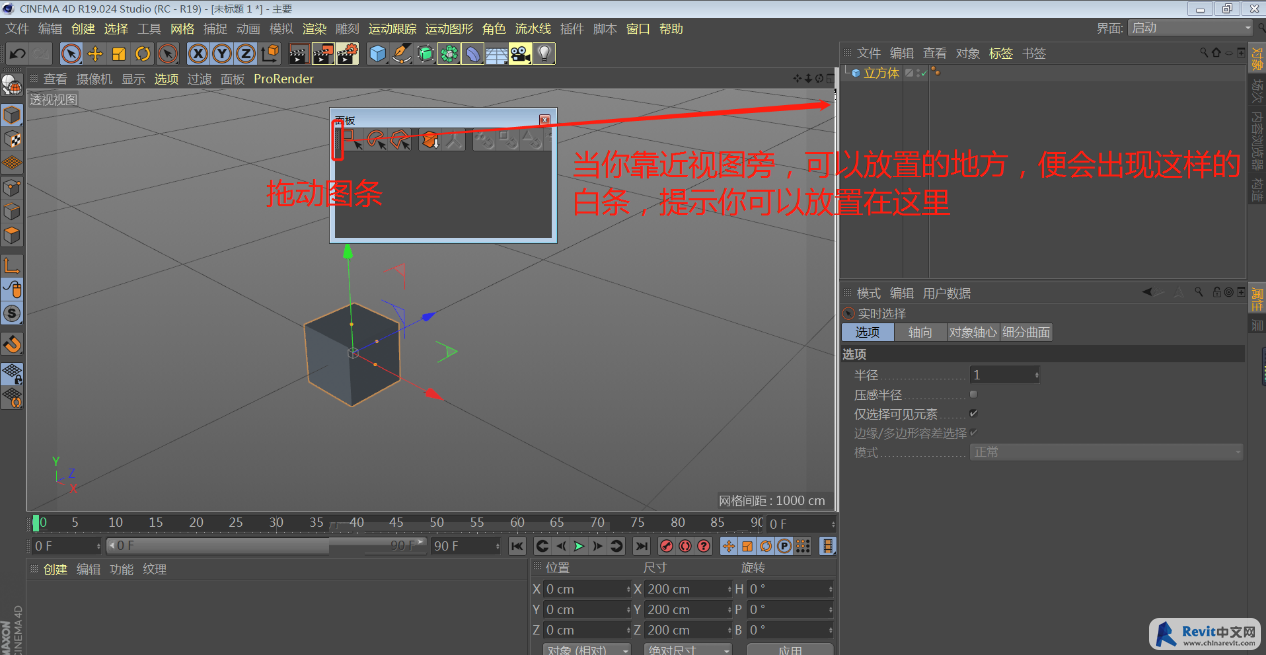
Task: Toggle snapping with the magnet icon
Action: click(x=12, y=345)
